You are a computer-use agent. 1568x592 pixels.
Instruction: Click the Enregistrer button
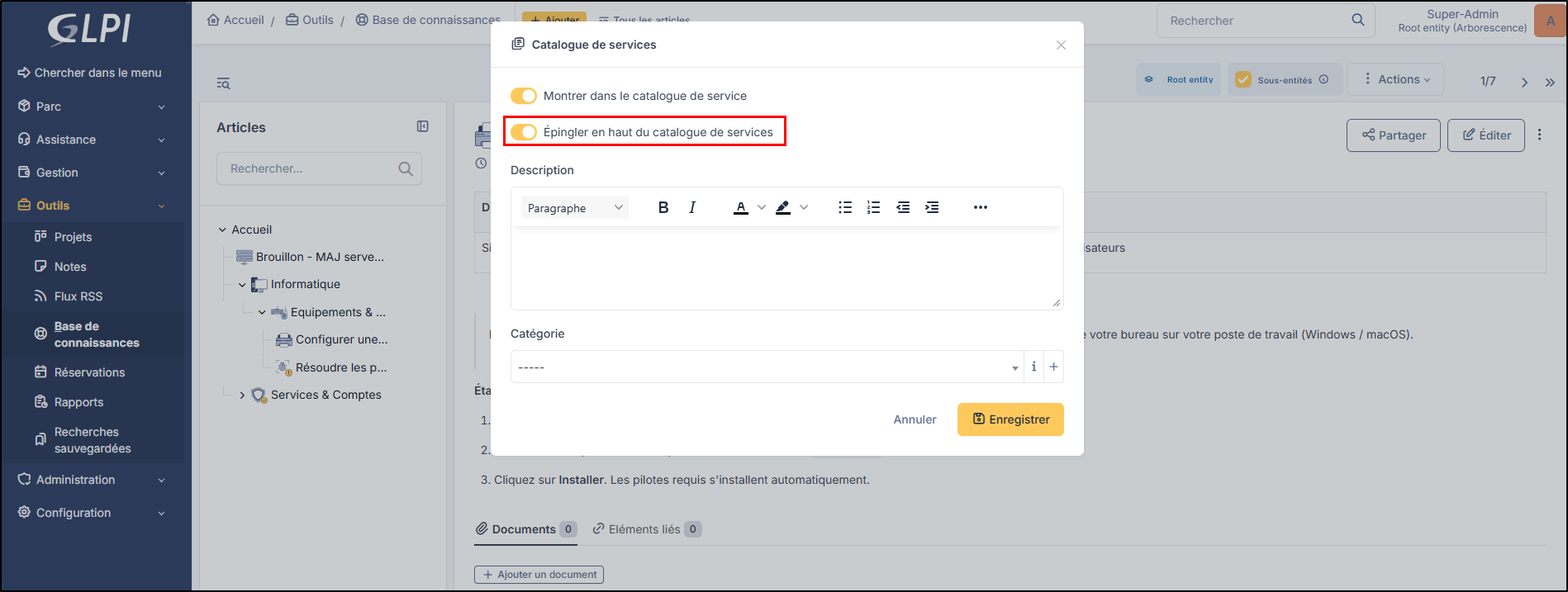(1010, 419)
